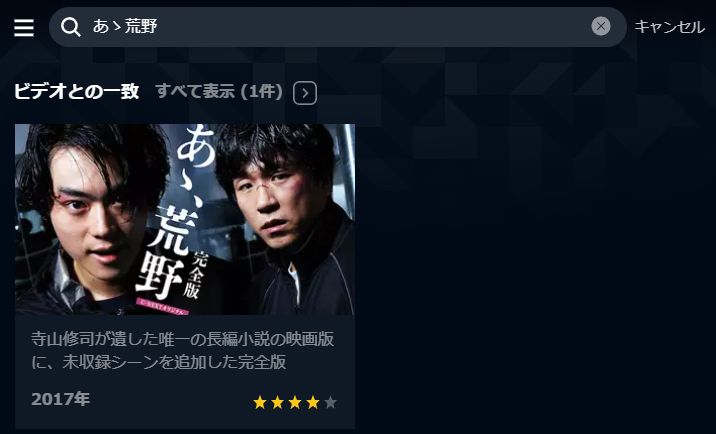This screenshot has height=434, width=716.
Task: Clear the search text with the X button
Action: point(601,26)
